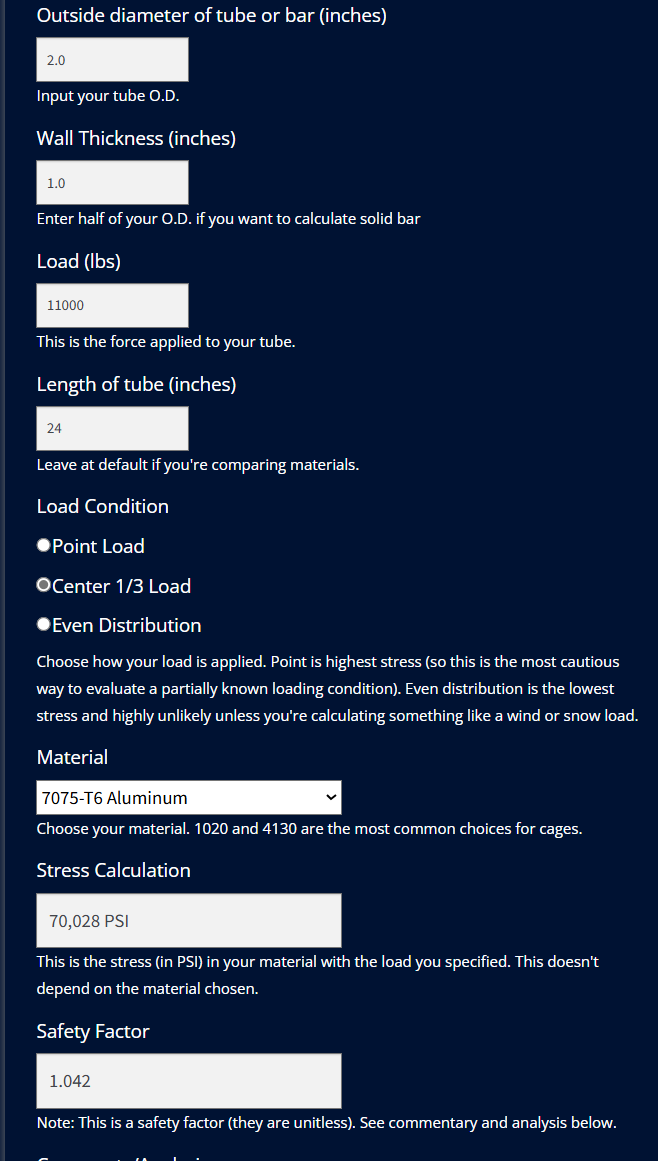The width and height of the screenshot is (658, 1161).
Task: Click the "Material" field label
Action: tap(72, 758)
